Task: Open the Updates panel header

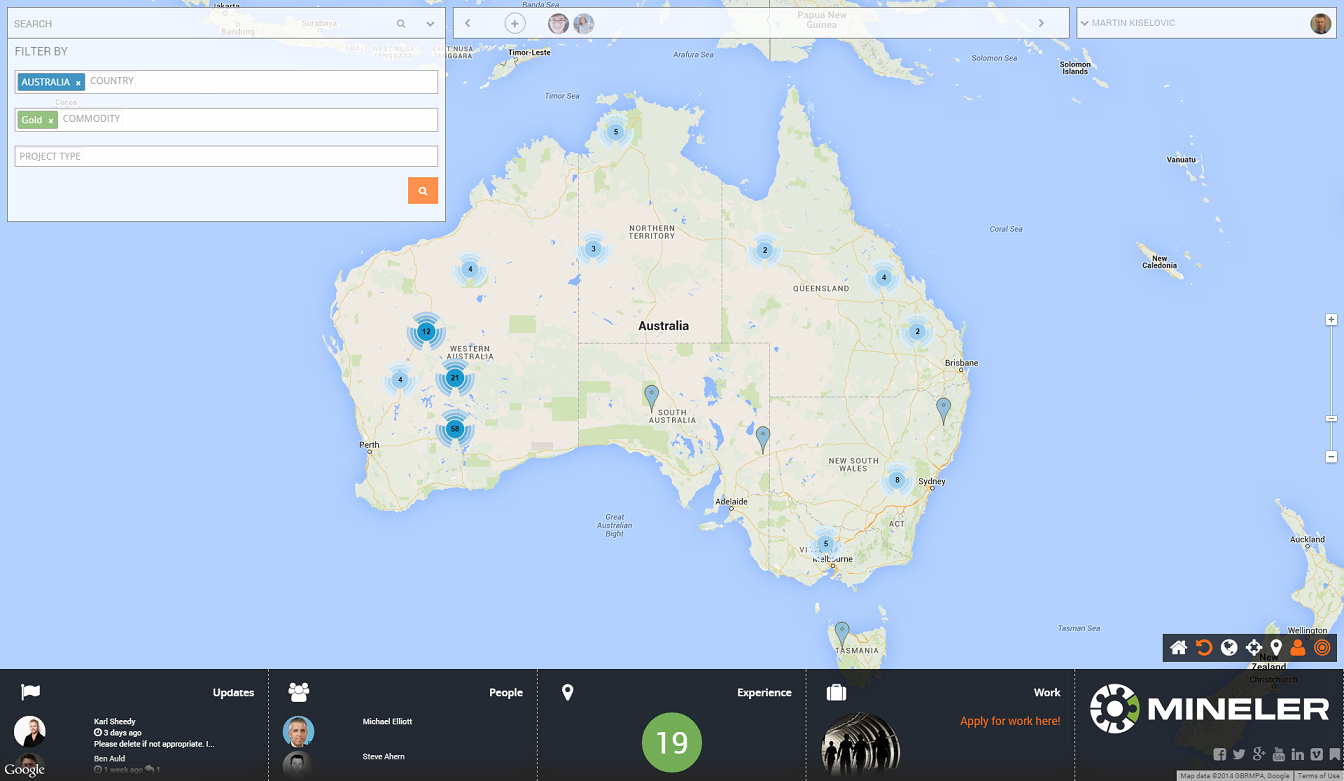Action: (233, 692)
